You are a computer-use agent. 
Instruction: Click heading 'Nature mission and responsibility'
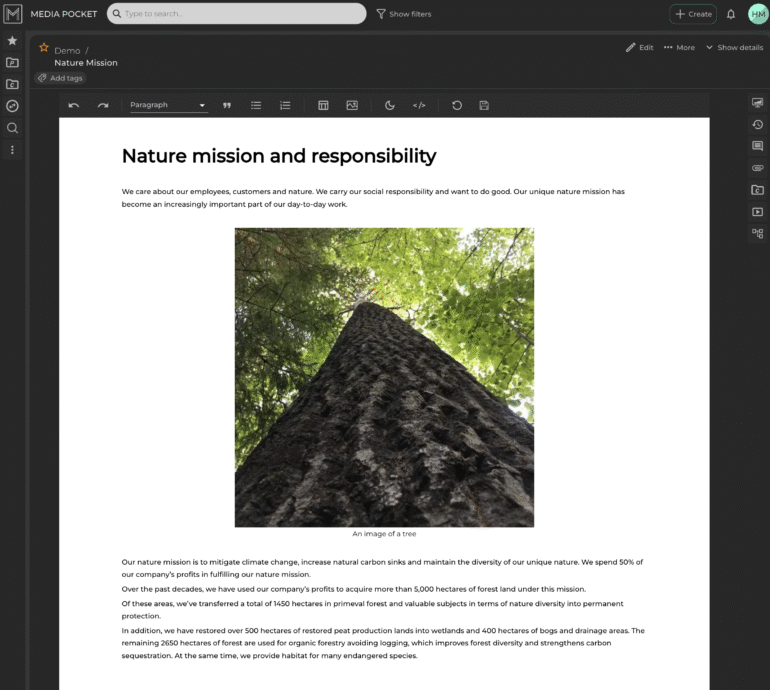coord(279,156)
